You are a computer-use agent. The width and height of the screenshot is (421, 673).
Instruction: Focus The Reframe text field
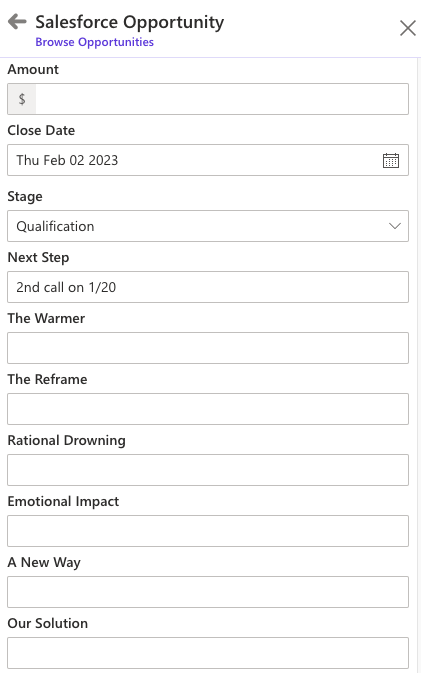pyautogui.click(x=208, y=409)
